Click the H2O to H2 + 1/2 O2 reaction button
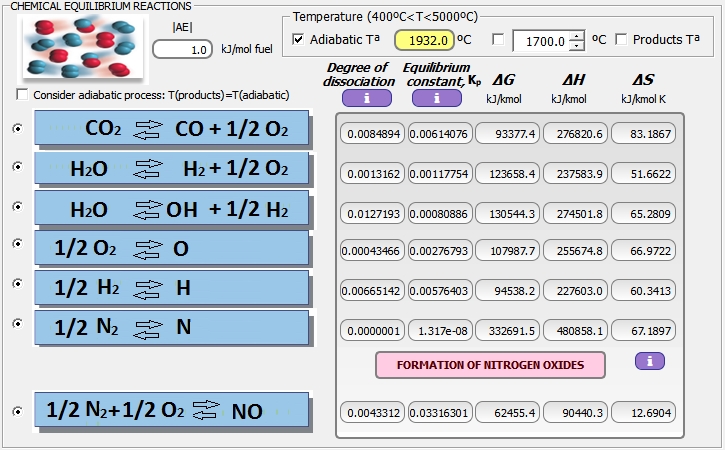The image size is (725, 450). point(172,169)
